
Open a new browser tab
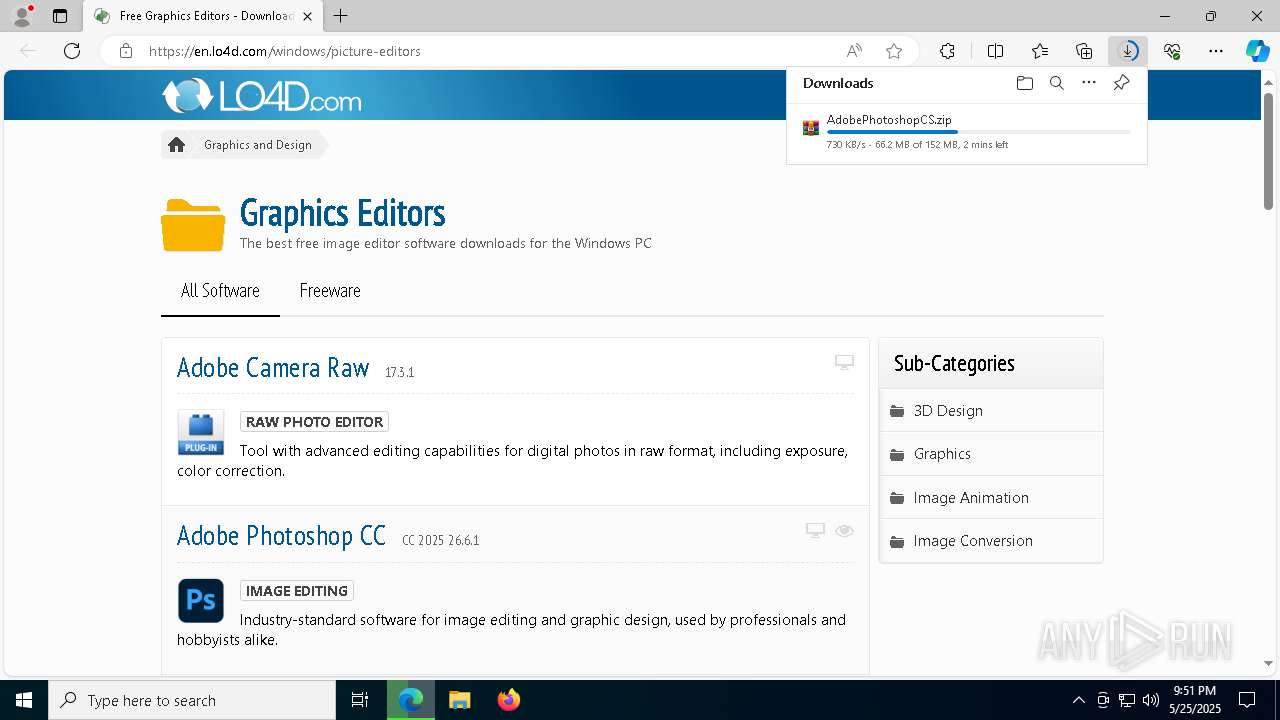[x=340, y=16]
